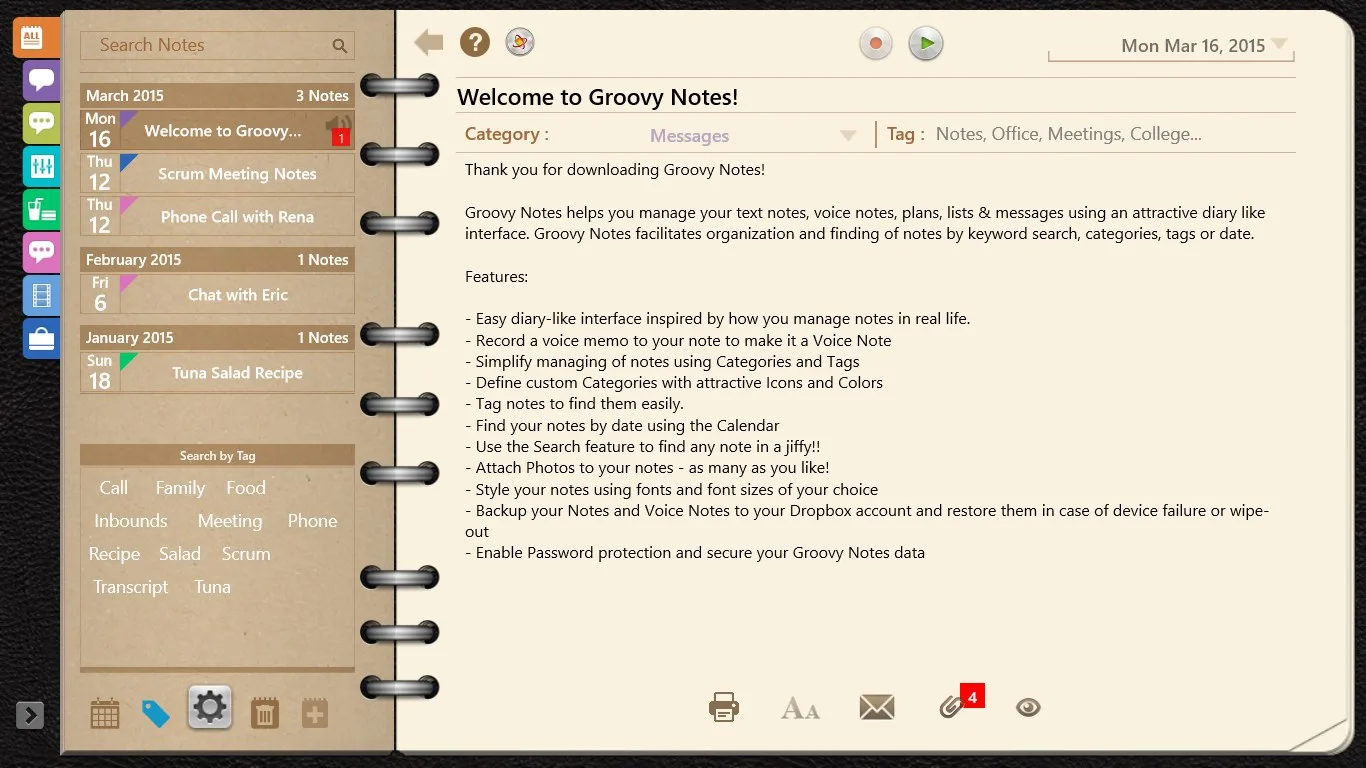This screenshot has height=768, width=1366.
Task: Open the purple speech bubble category tab
Action: click(x=41, y=80)
